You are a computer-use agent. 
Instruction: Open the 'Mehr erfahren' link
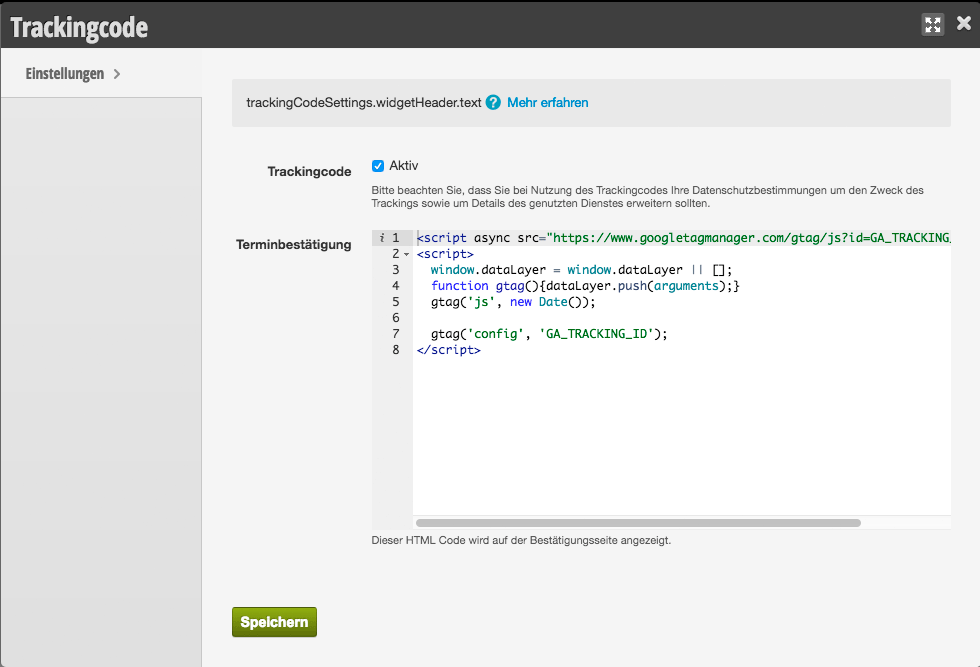click(547, 103)
